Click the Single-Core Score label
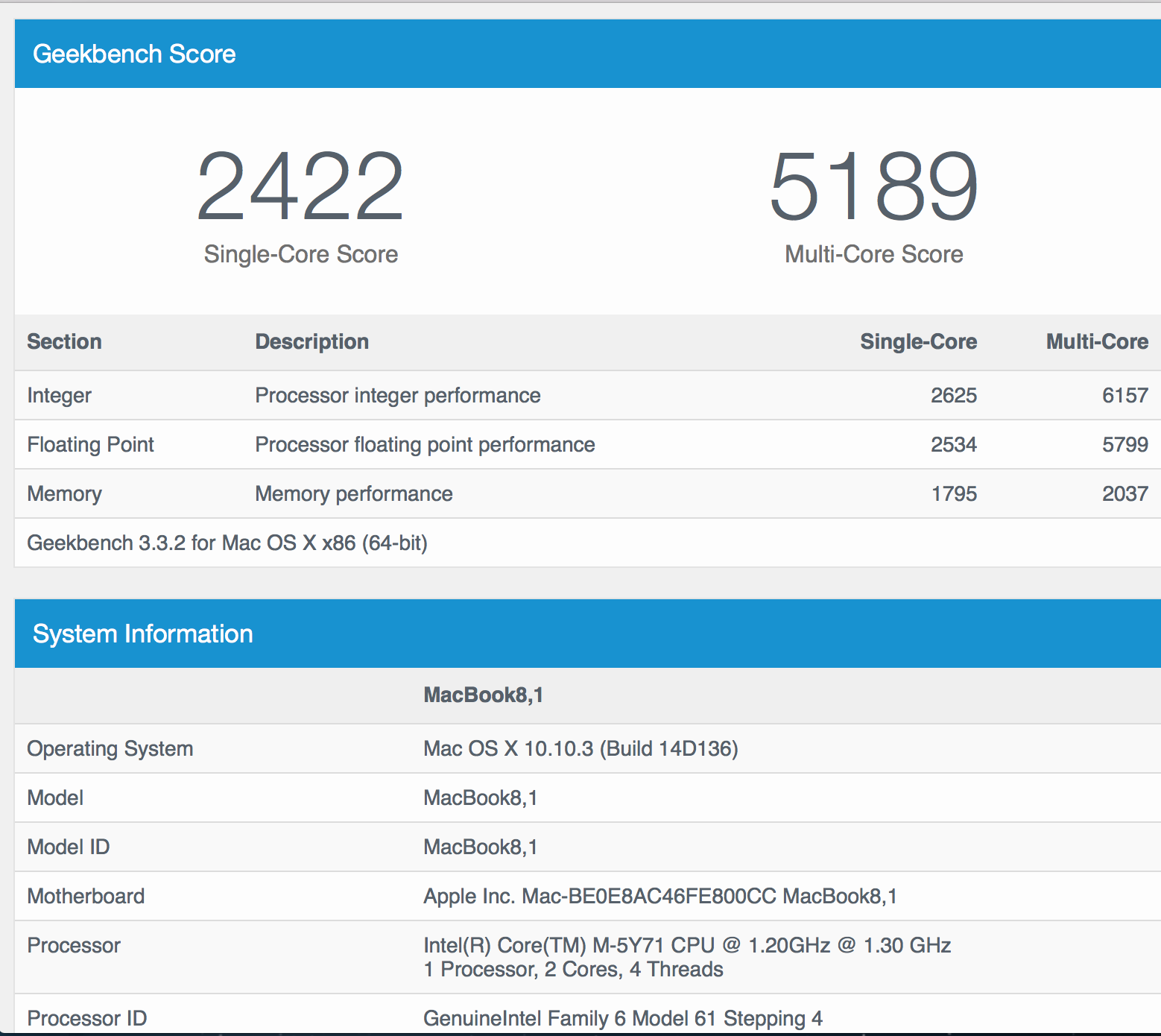 [301, 254]
